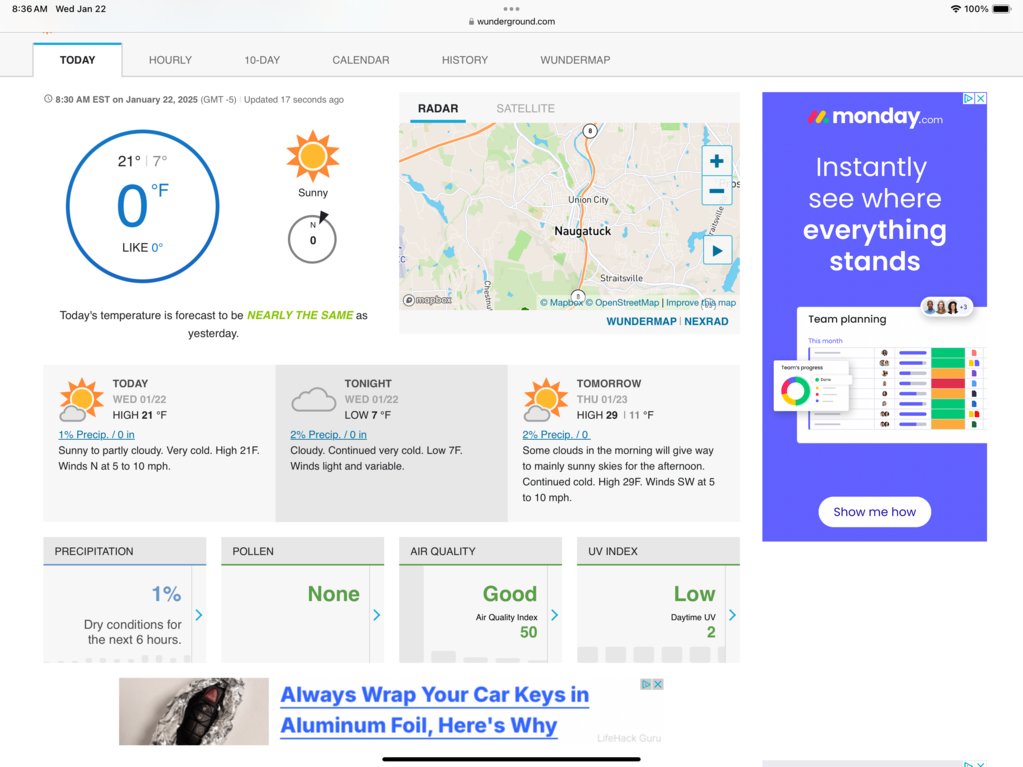Close the car keys banner ad
The image size is (1023, 767).
click(658, 684)
